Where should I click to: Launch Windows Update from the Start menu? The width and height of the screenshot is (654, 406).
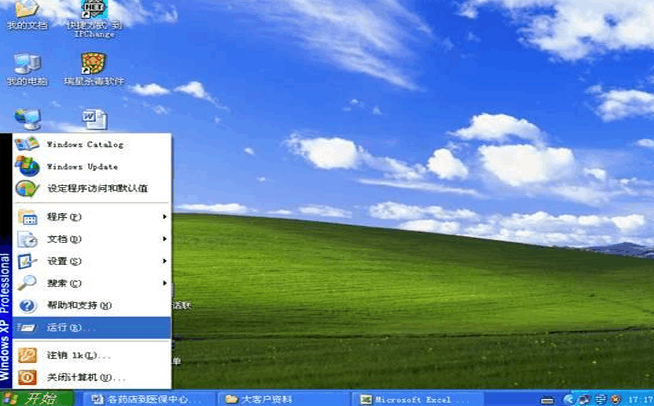[92, 166]
